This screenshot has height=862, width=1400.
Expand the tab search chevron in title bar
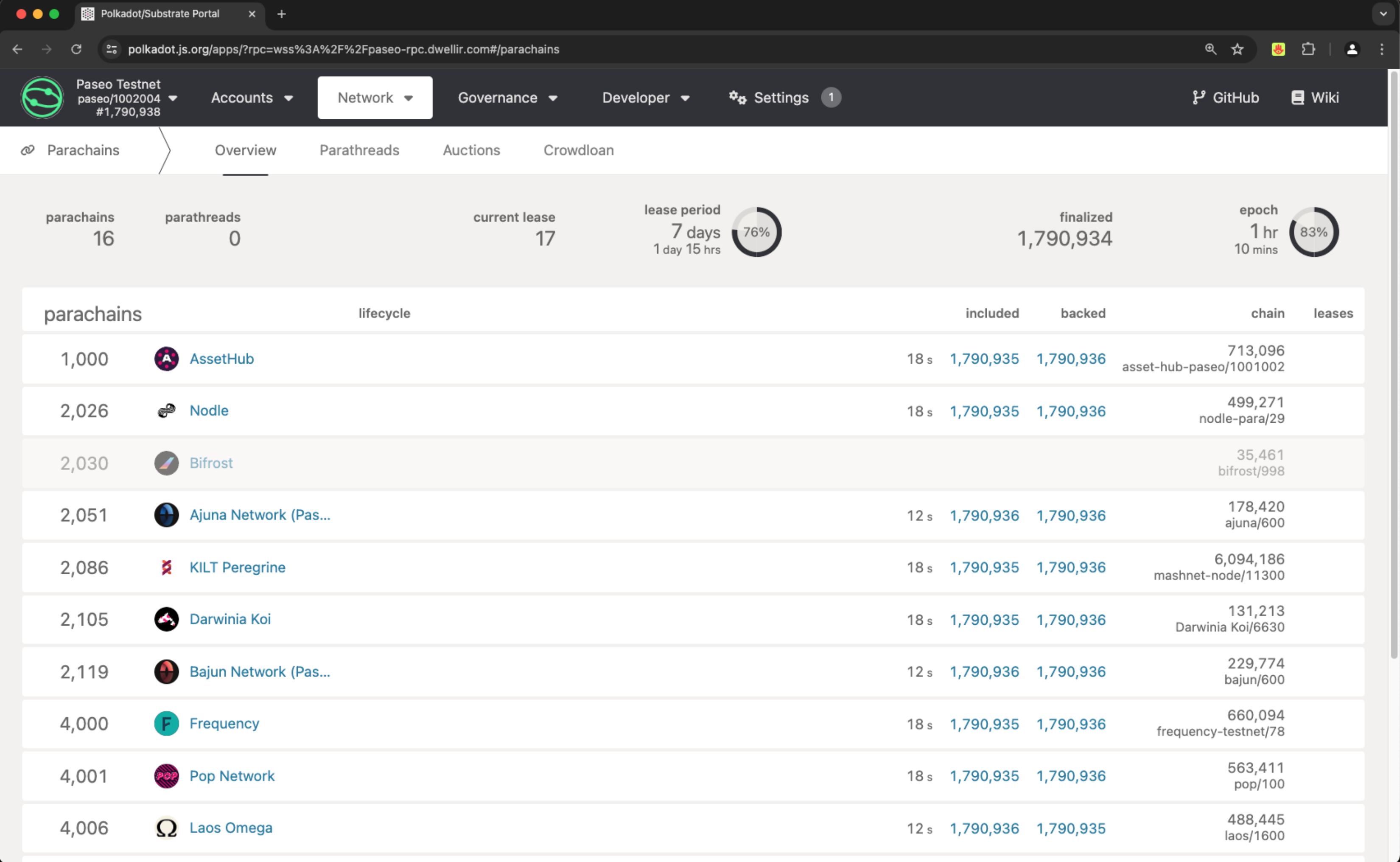(1383, 14)
